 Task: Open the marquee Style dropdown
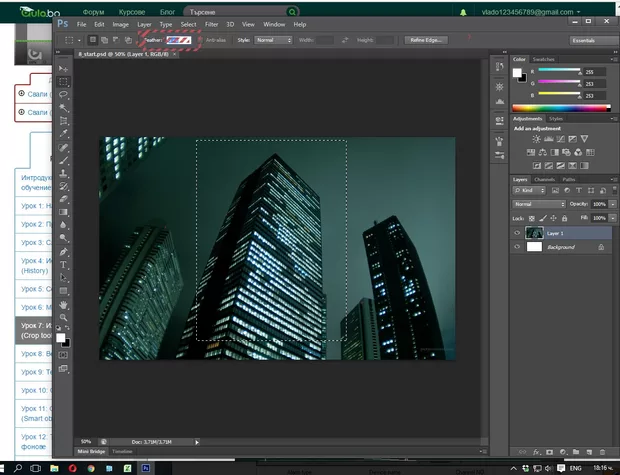click(x=273, y=40)
